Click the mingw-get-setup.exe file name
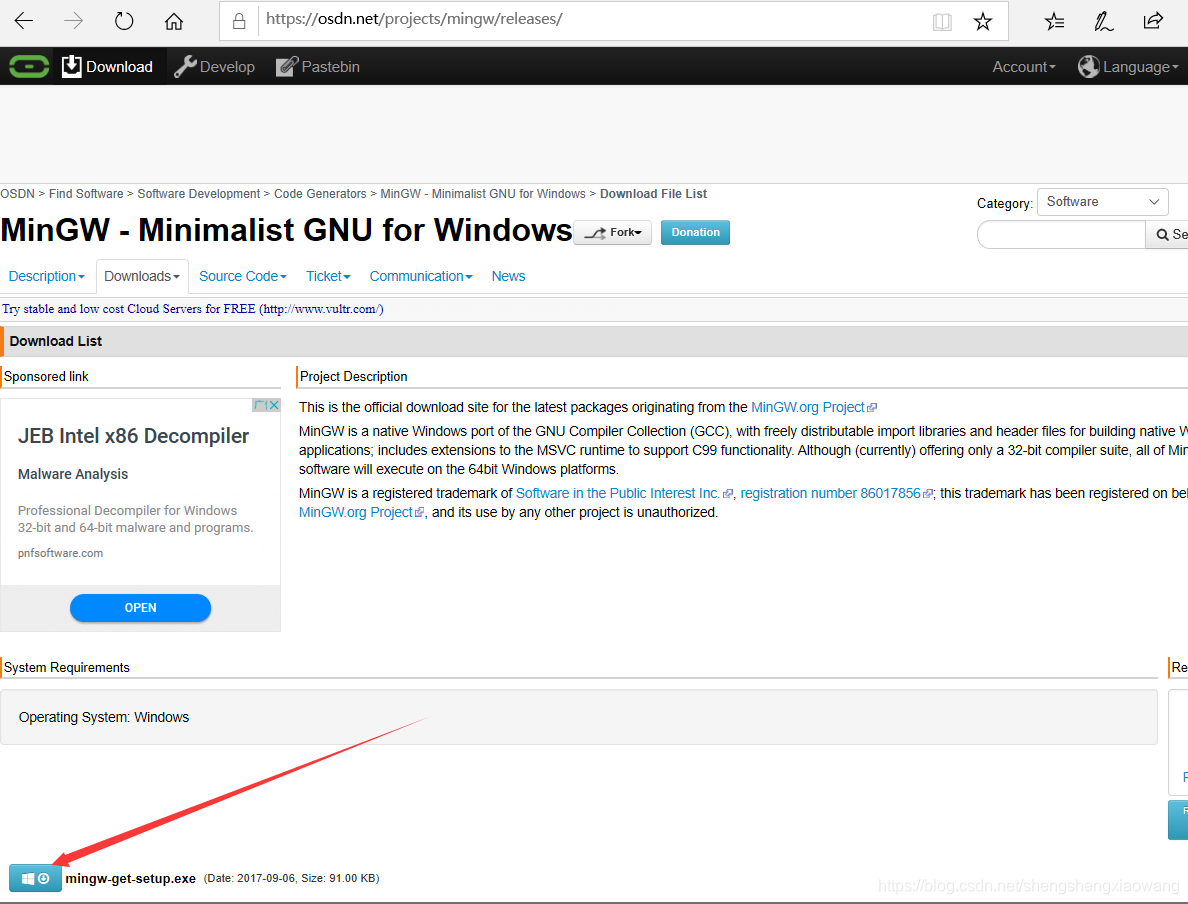 tap(130, 879)
